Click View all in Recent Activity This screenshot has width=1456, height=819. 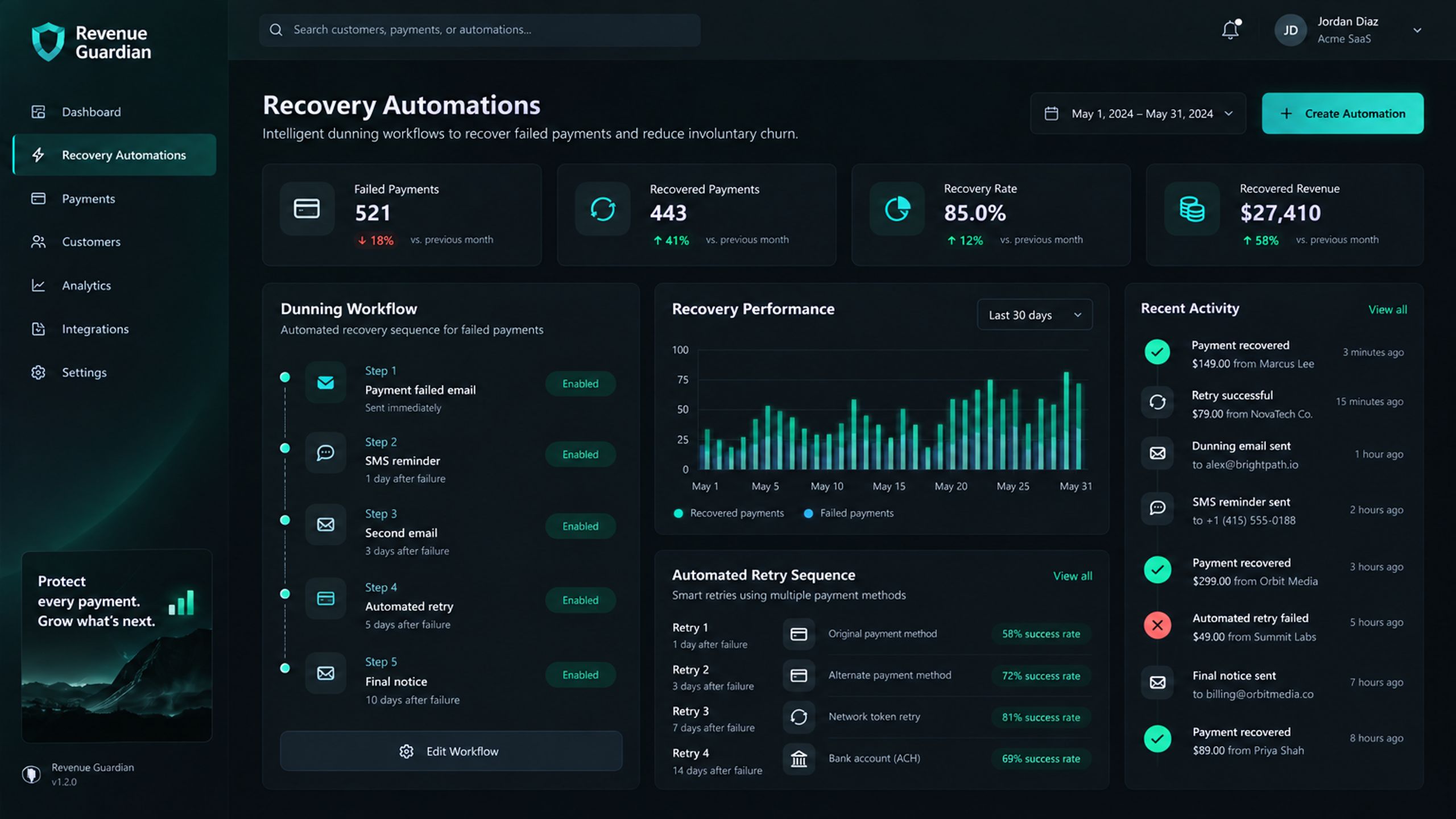click(x=1387, y=309)
